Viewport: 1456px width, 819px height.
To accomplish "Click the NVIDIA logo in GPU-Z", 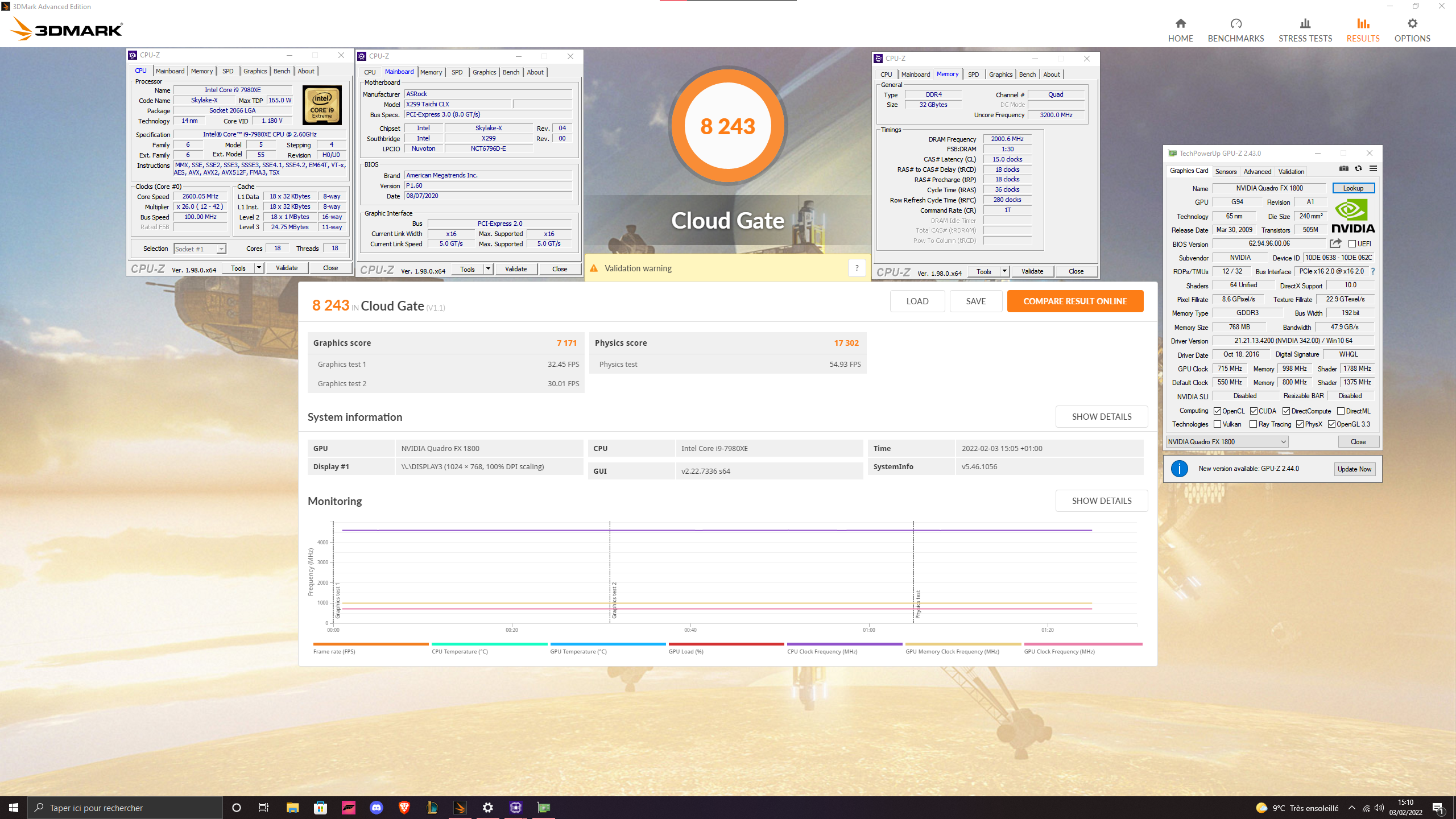I will [x=1353, y=216].
